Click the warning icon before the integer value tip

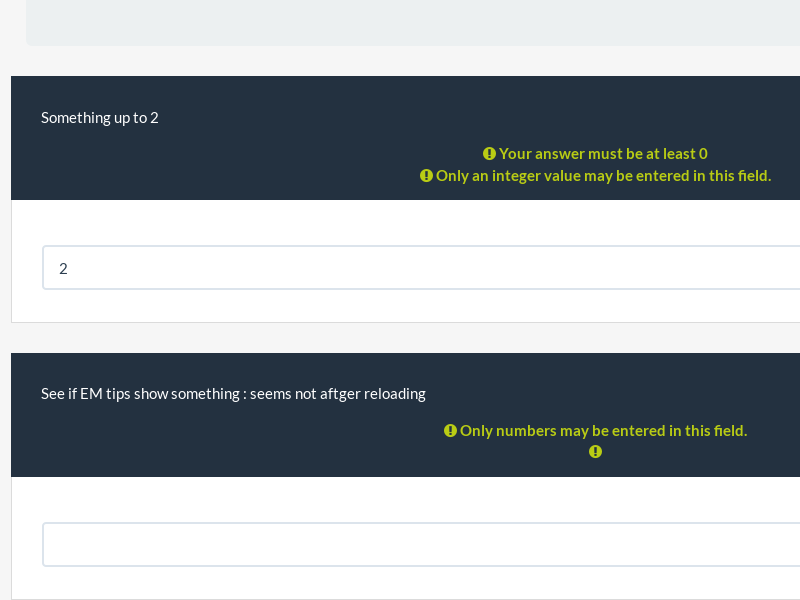(x=426, y=176)
